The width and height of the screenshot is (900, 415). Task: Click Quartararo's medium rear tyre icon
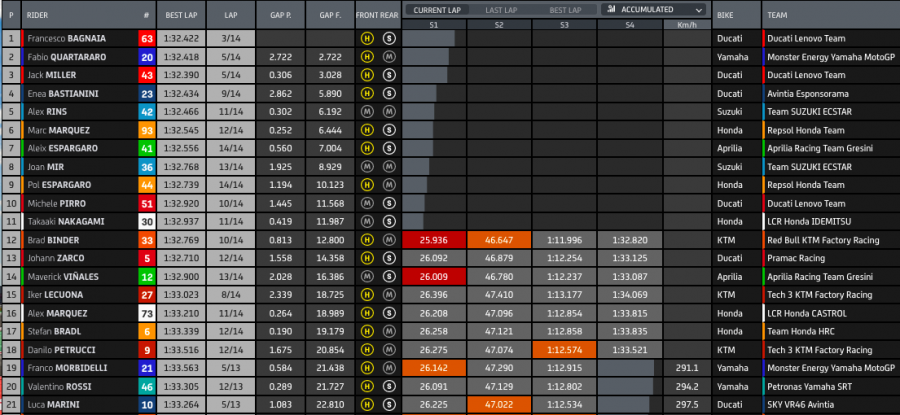[x=388, y=57]
